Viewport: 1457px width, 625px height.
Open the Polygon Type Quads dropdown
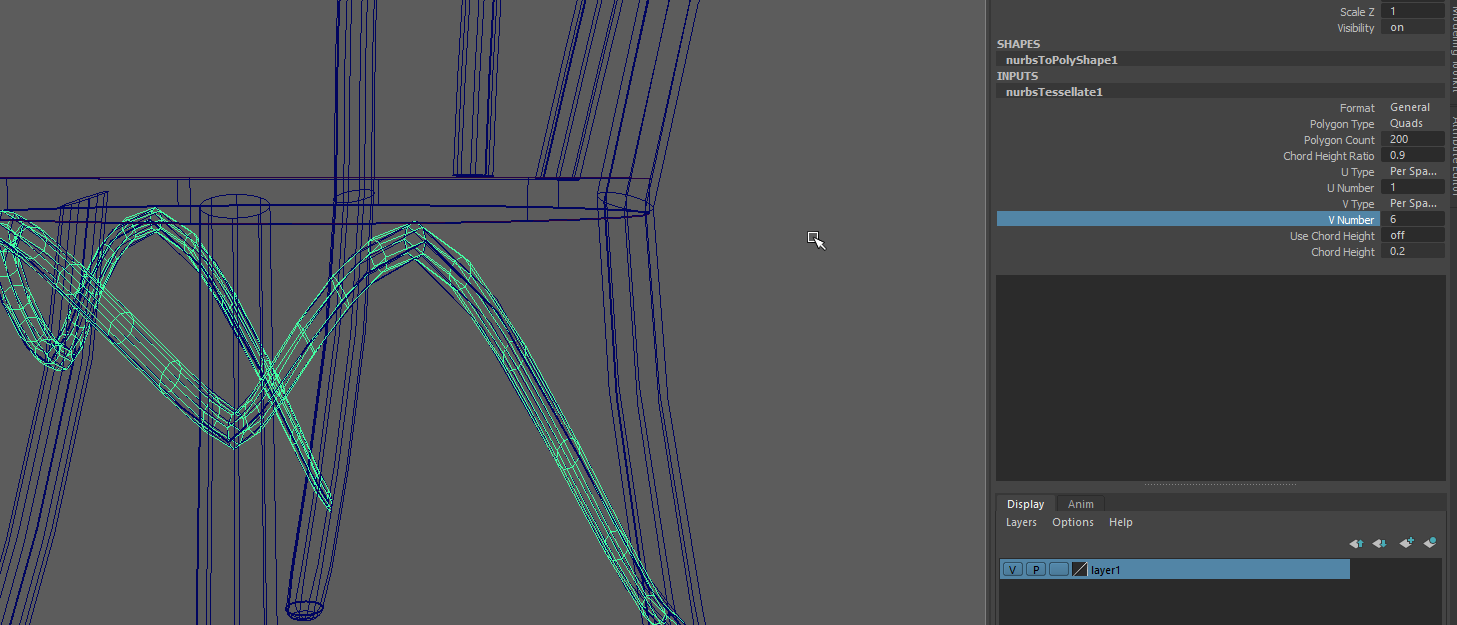point(1411,123)
